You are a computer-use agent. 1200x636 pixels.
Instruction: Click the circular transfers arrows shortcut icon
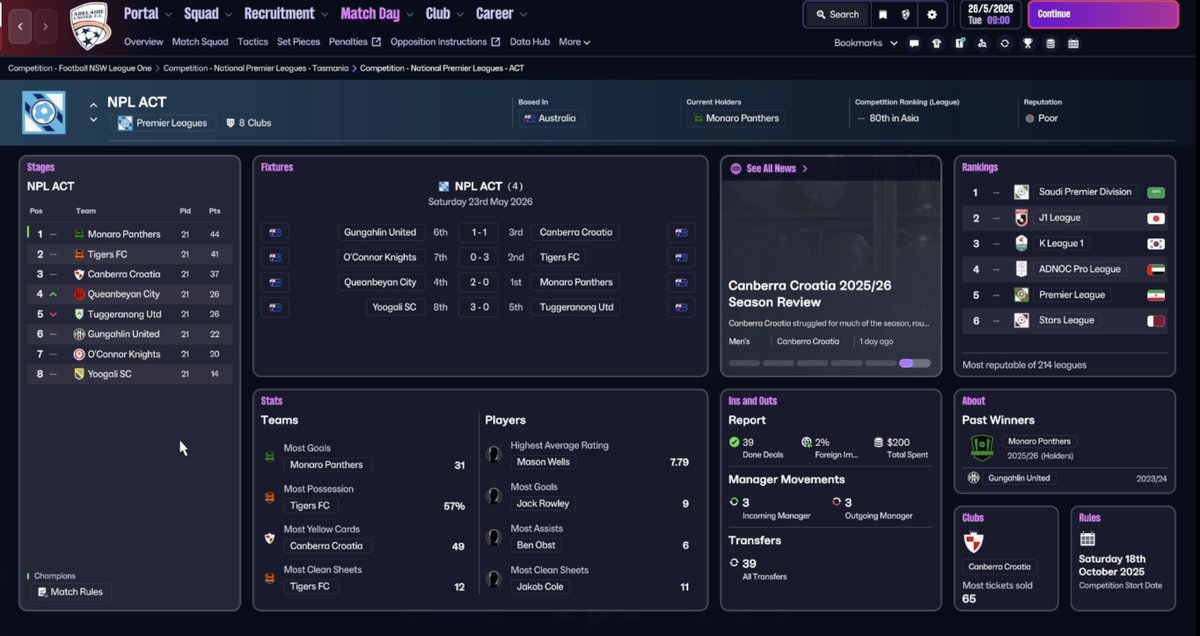pos(1005,43)
